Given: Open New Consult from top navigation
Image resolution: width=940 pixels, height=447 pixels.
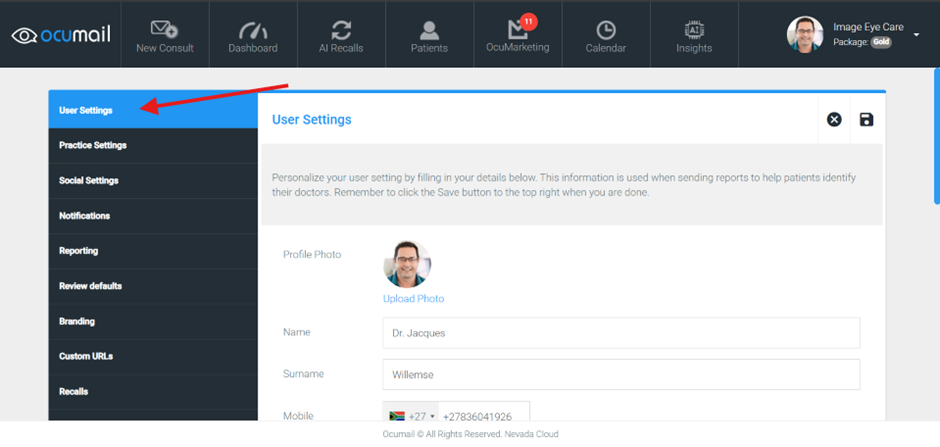Looking at the screenshot, I should tap(165, 35).
